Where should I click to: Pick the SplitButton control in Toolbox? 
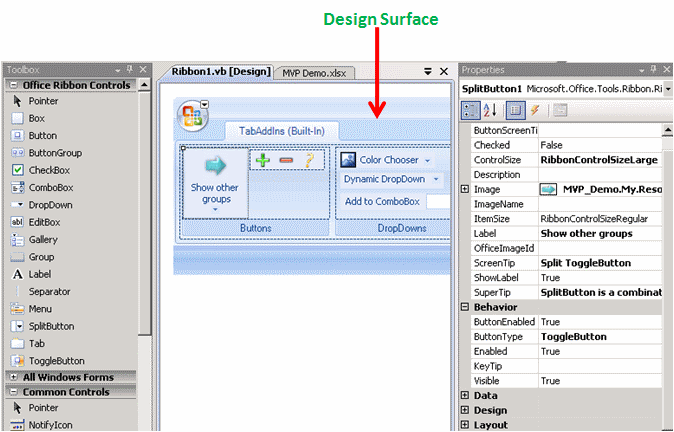[42, 326]
